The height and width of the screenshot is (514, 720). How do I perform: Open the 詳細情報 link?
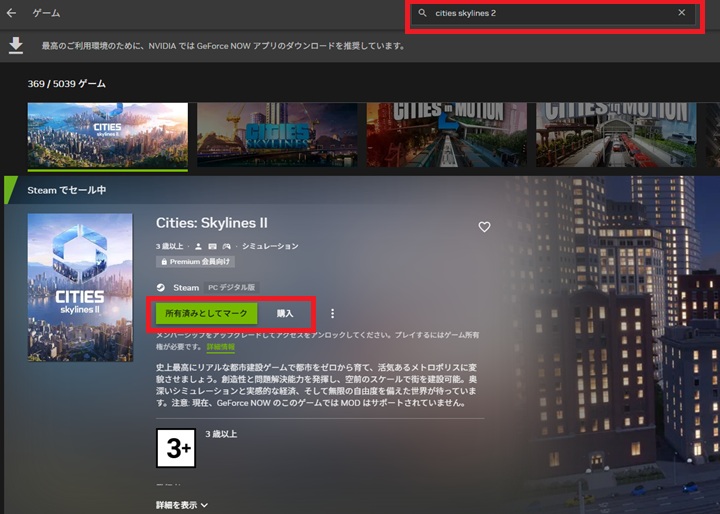click(x=221, y=347)
